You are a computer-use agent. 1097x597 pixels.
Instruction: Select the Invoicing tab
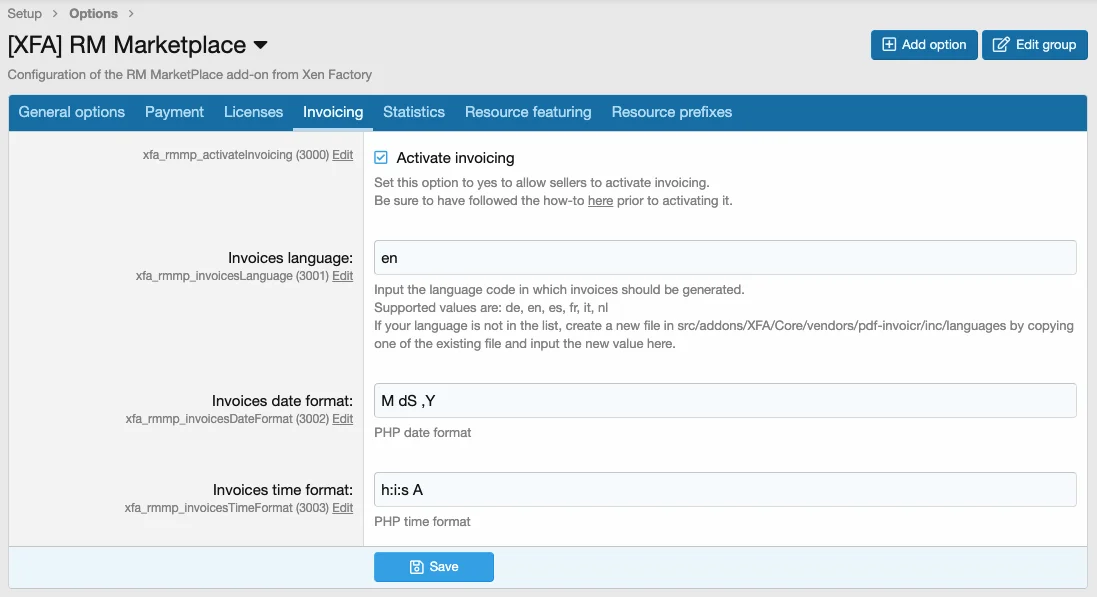point(333,112)
